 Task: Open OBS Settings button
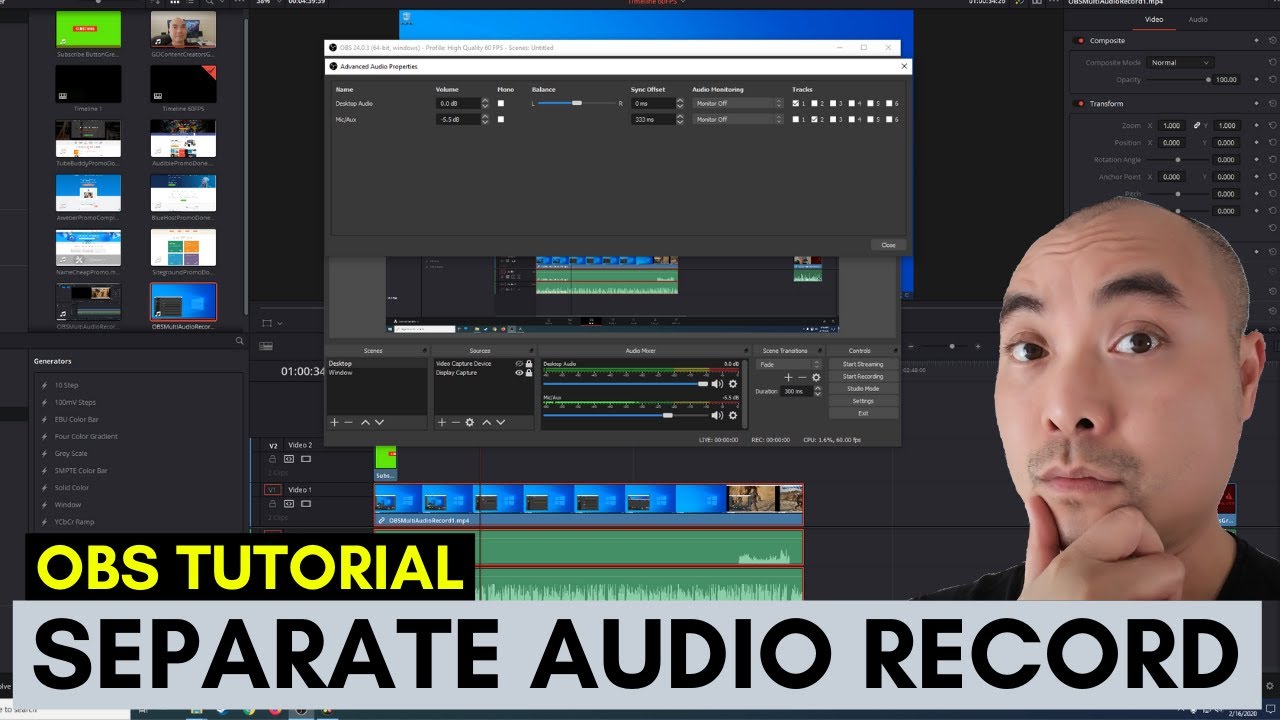pos(863,401)
